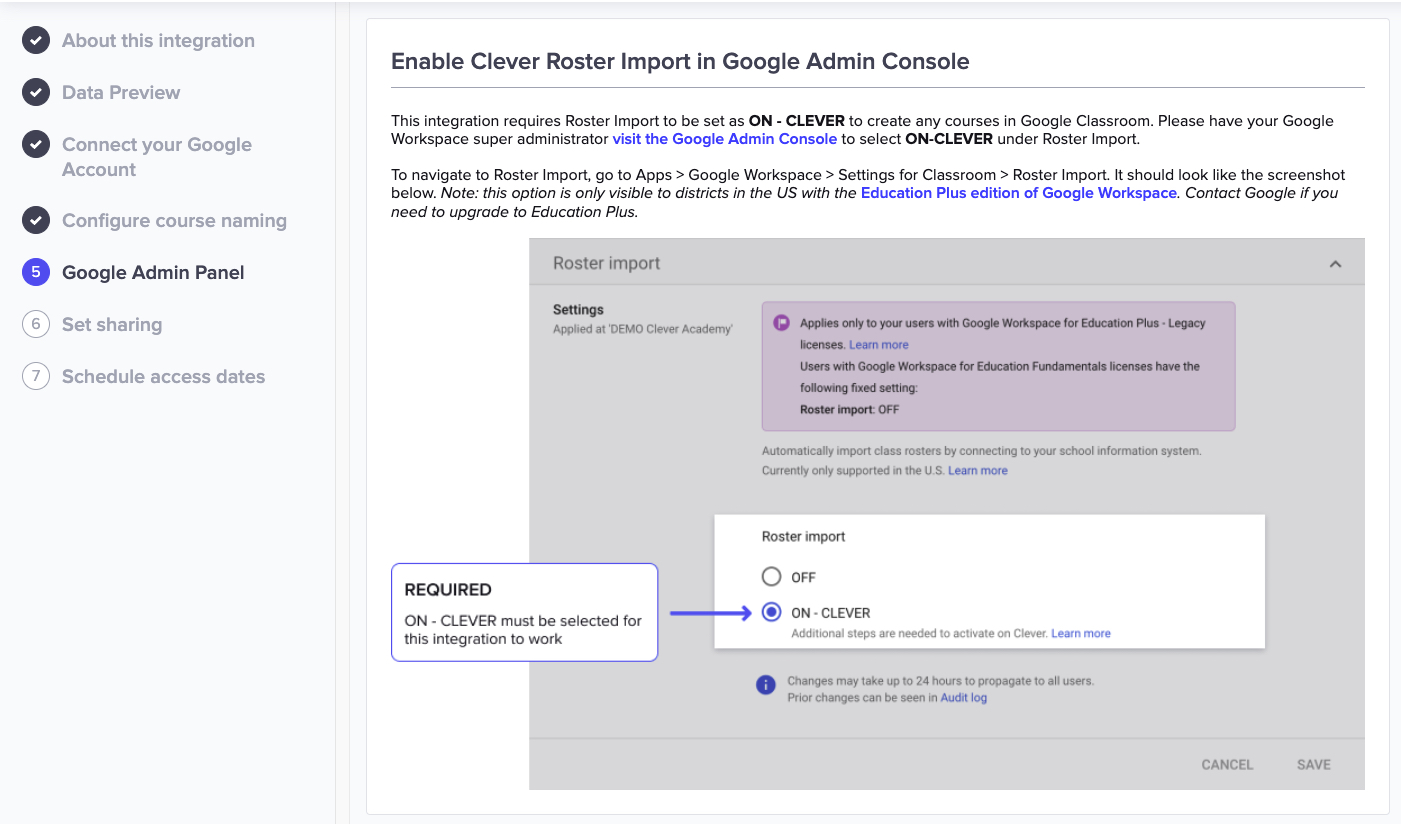The image size is (1401, 824).
Task: Open the visit the Google Admin Console link
Action: click(724, 139)
